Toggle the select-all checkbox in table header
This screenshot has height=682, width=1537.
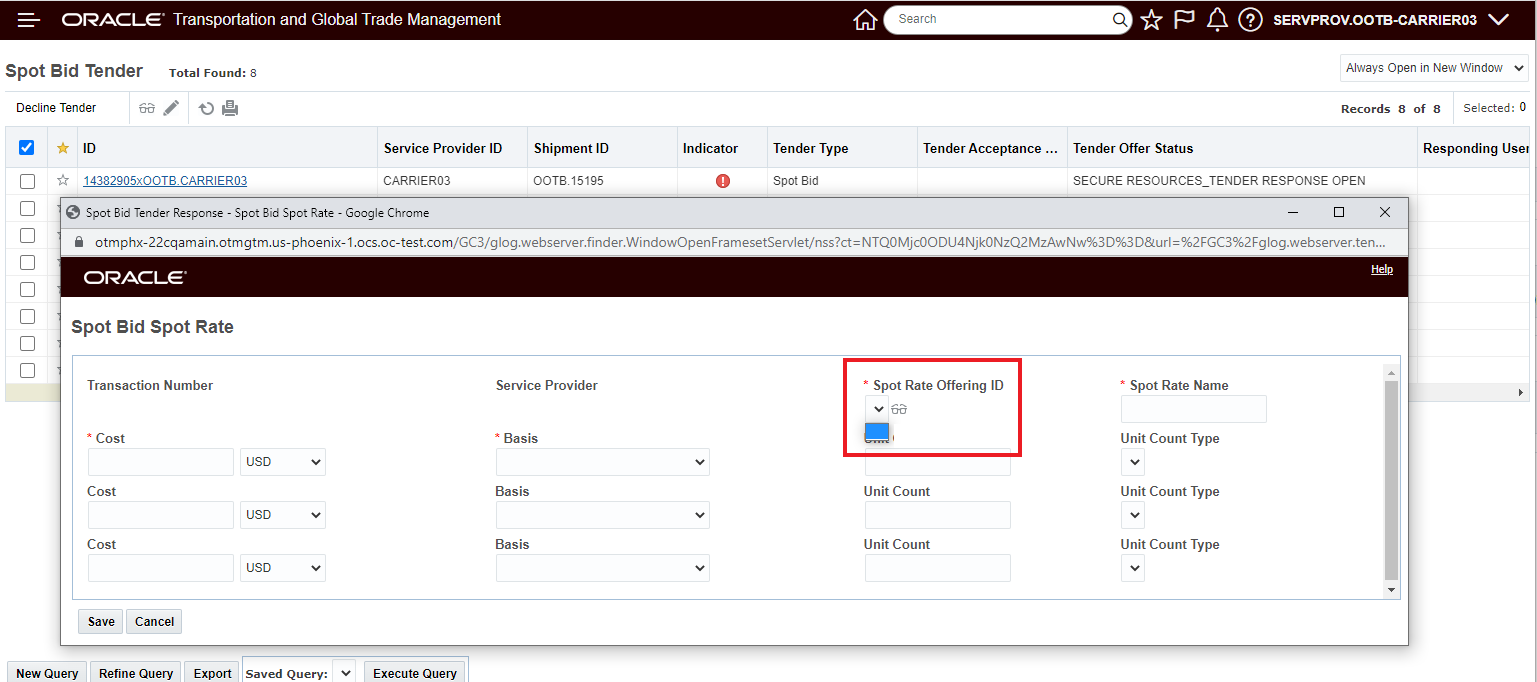pyautogui.click(x=27, y=148)
